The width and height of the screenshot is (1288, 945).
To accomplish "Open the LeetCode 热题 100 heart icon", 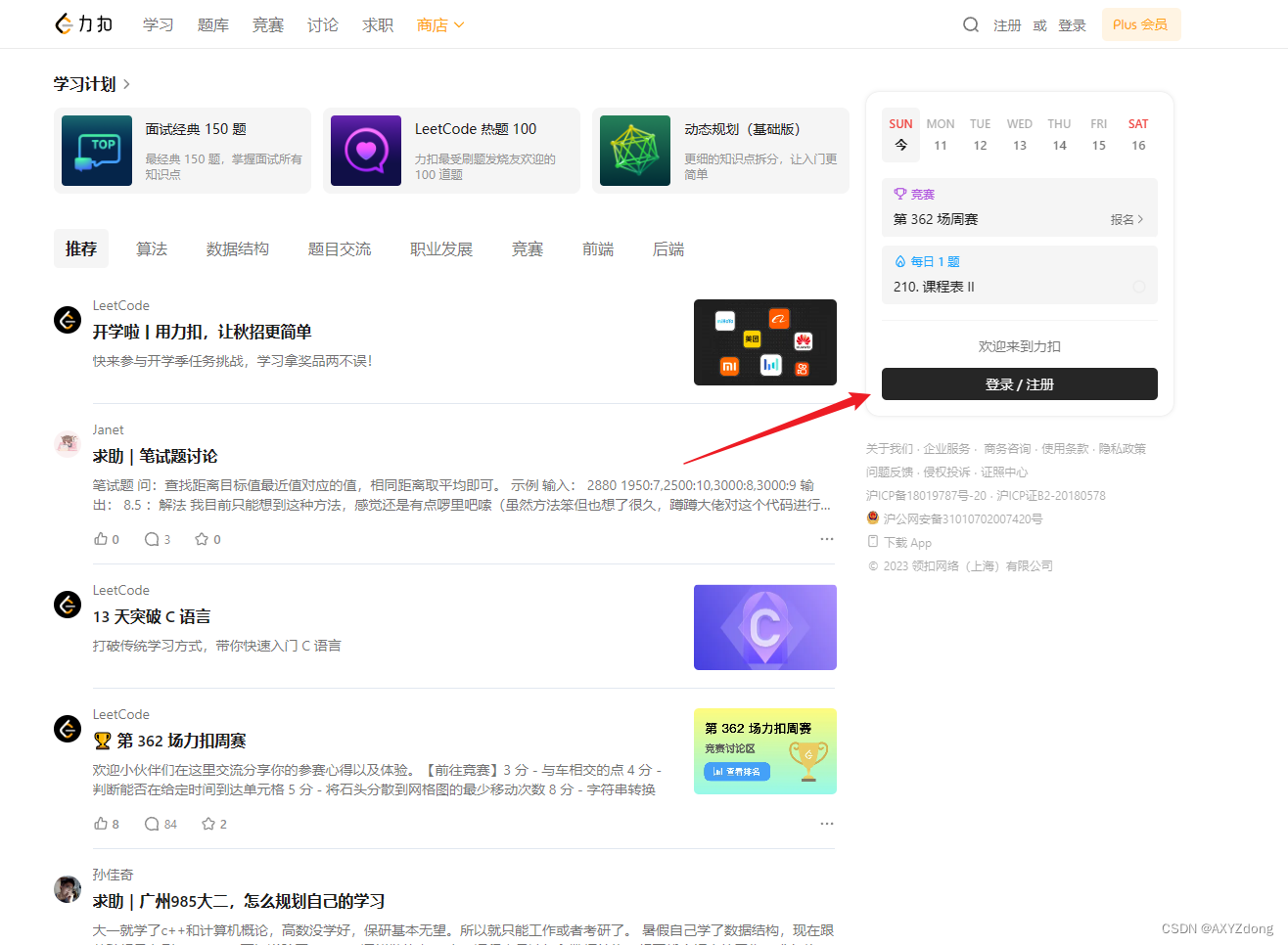I will (x=366, y=151).
